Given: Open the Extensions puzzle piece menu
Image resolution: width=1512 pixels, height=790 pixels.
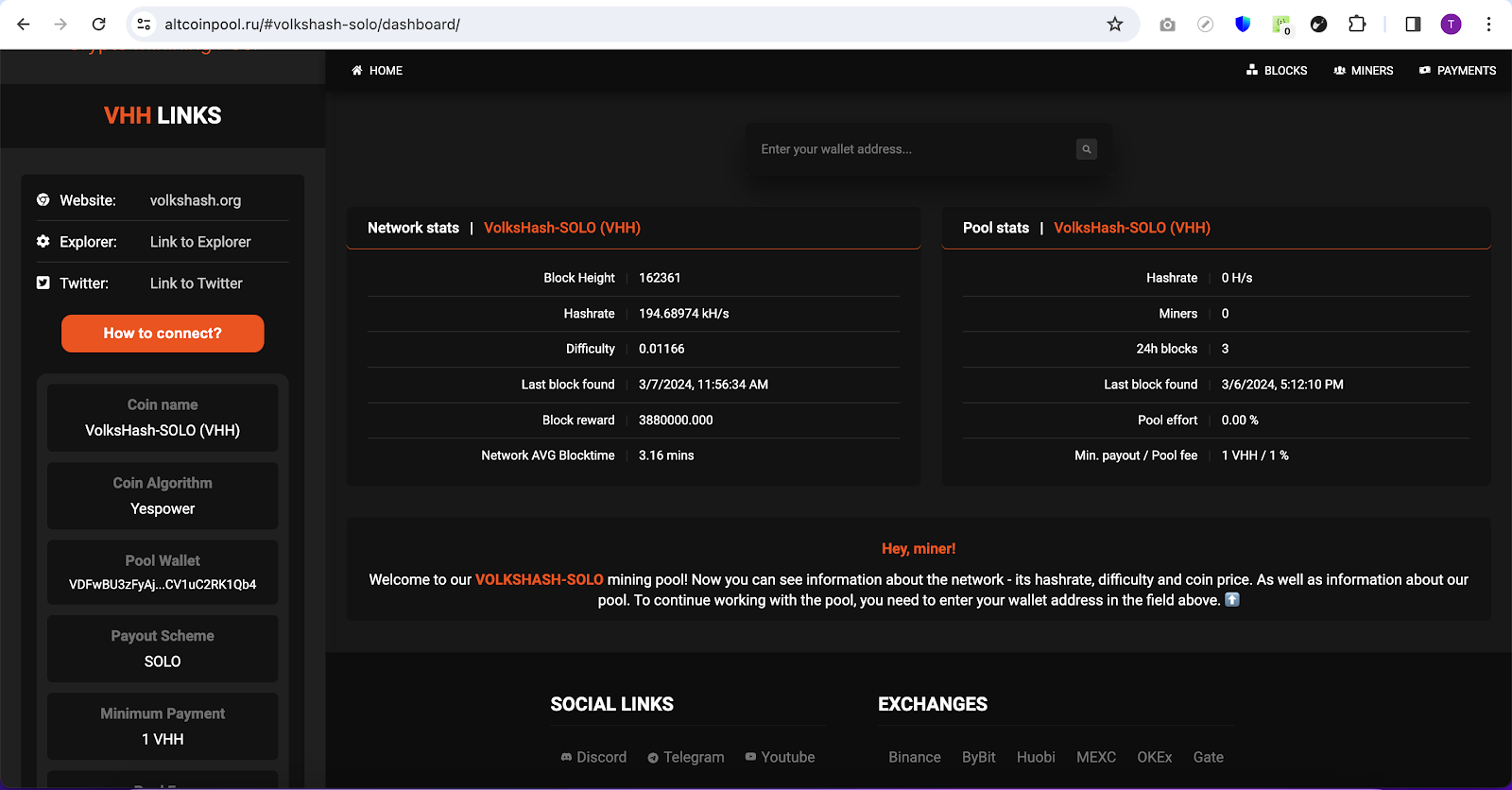Looking at the screenshot, I should 1357,25.
